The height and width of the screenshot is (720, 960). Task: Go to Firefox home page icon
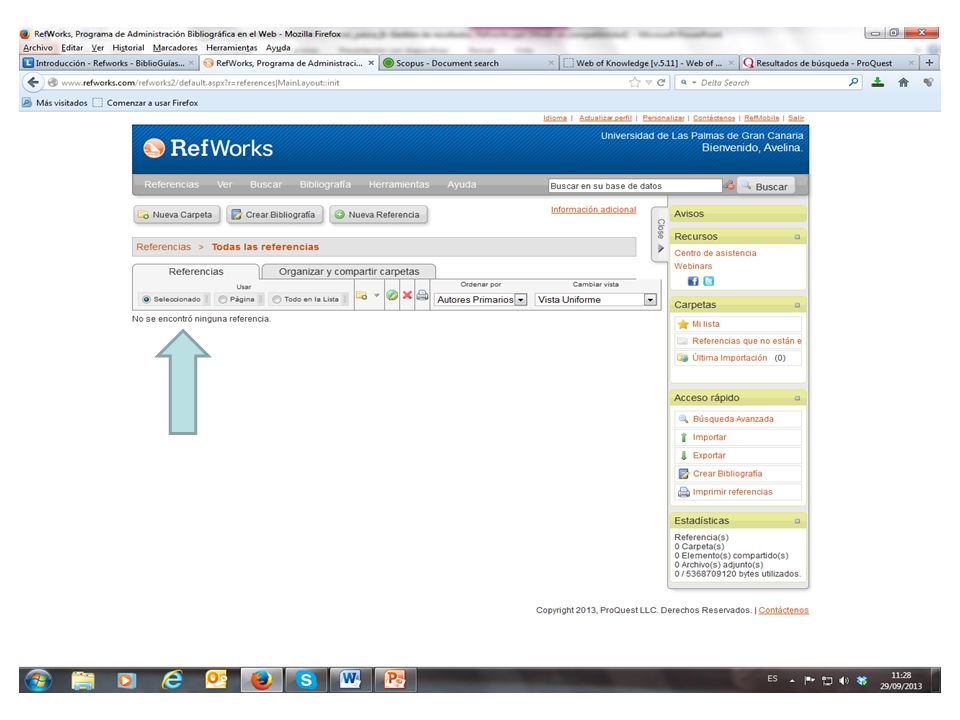click(903, 82)
